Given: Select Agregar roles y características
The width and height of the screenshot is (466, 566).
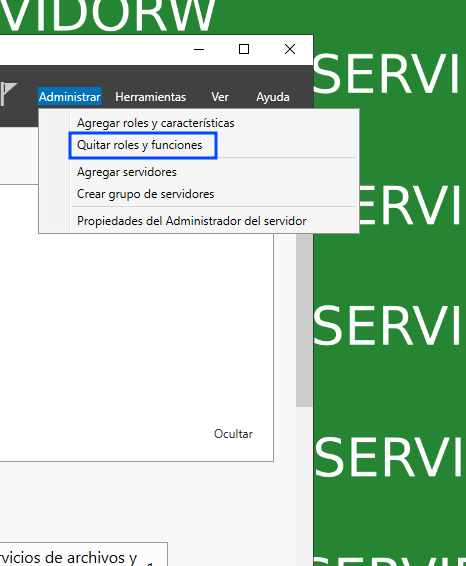Looking at the screenshot, I should tap(156, 123).
